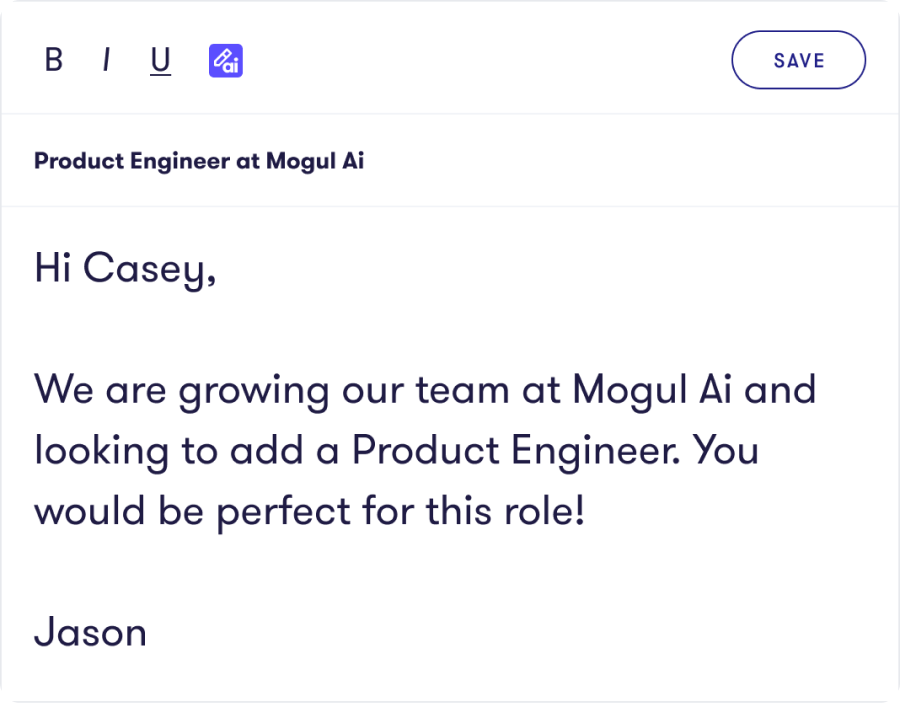Click the SAVE button

point(798,60)
